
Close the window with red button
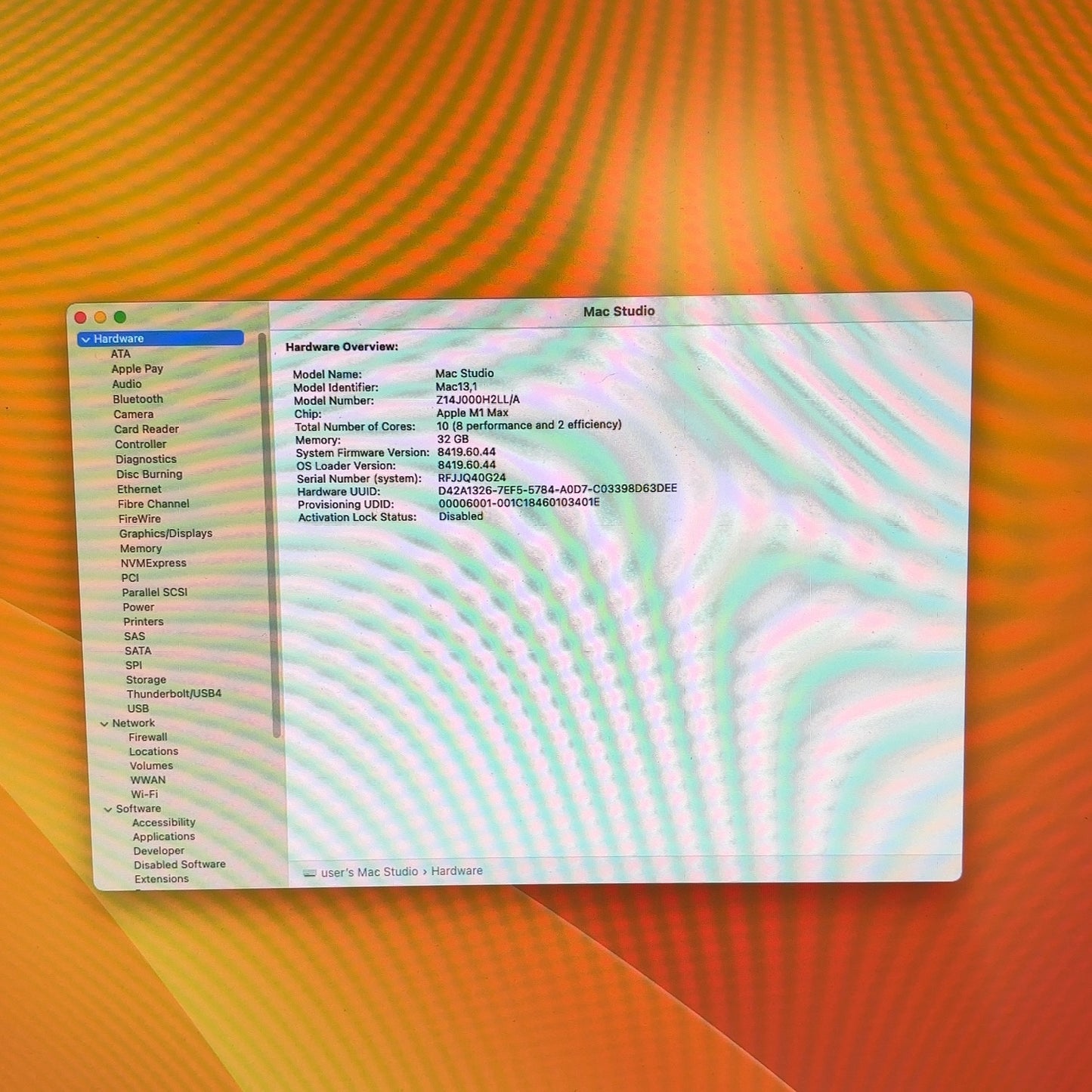click(81, 318)
